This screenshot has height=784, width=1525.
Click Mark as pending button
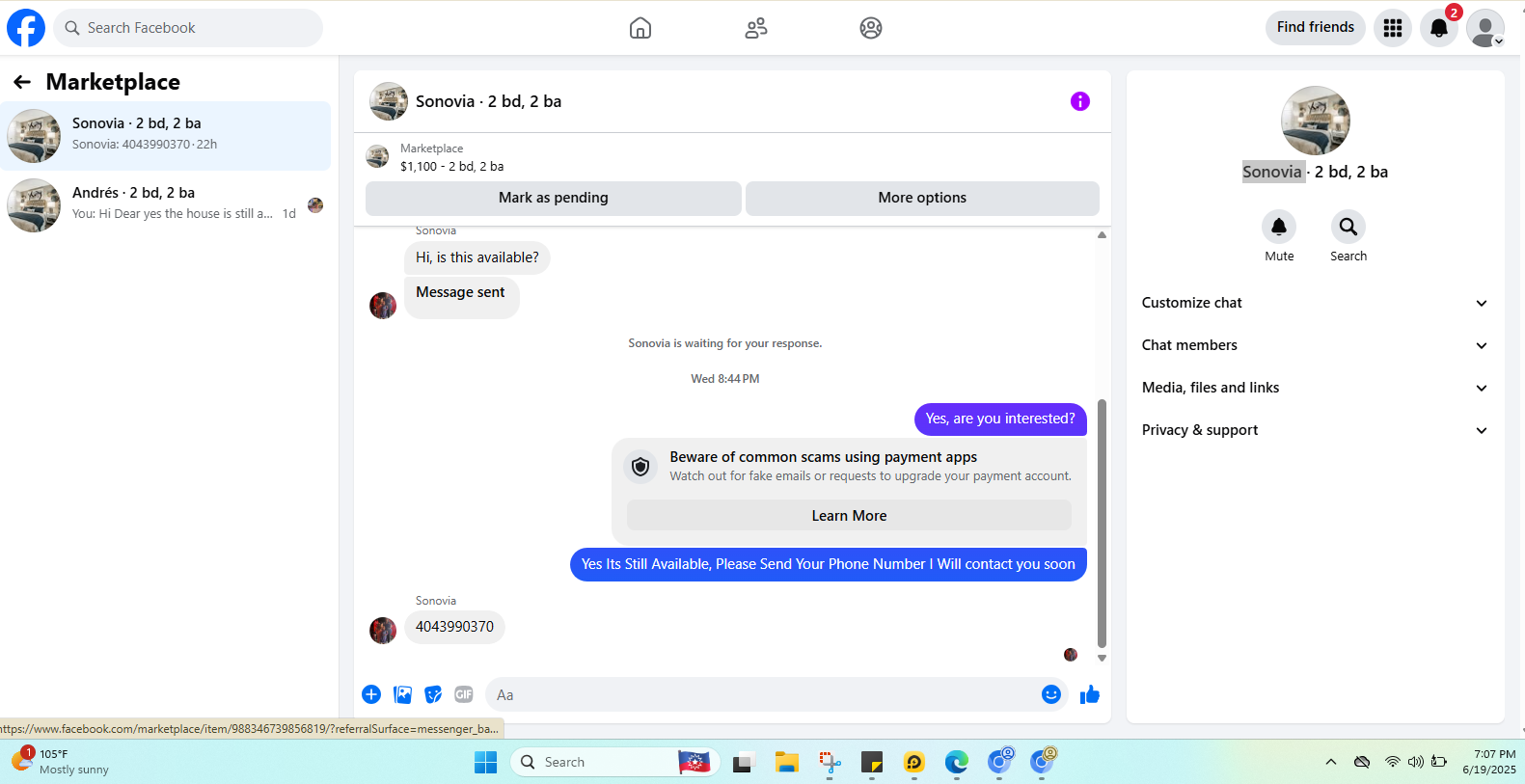point(554,198)
